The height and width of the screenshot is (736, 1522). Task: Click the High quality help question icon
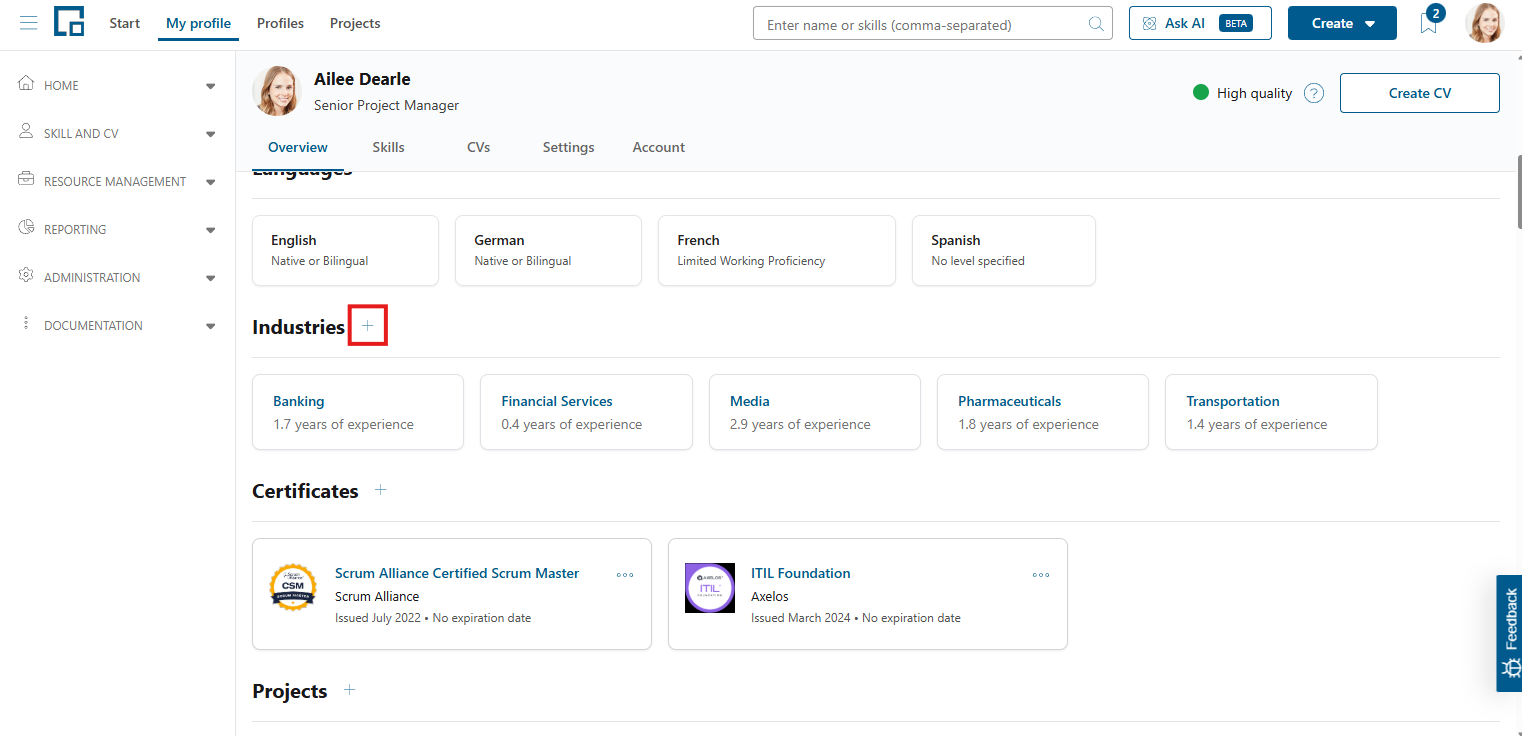tap(1315, 93)
